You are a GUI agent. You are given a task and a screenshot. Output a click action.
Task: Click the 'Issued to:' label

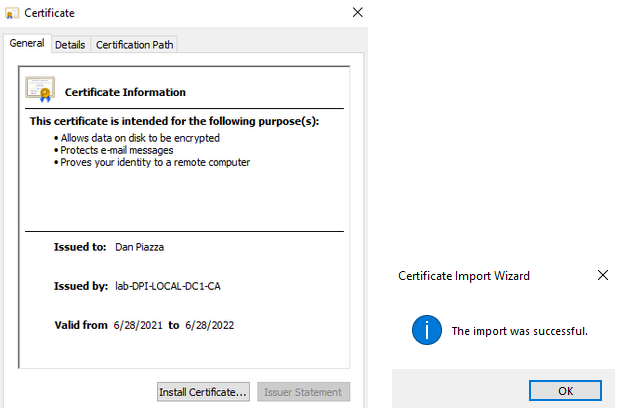pos(80,247)
